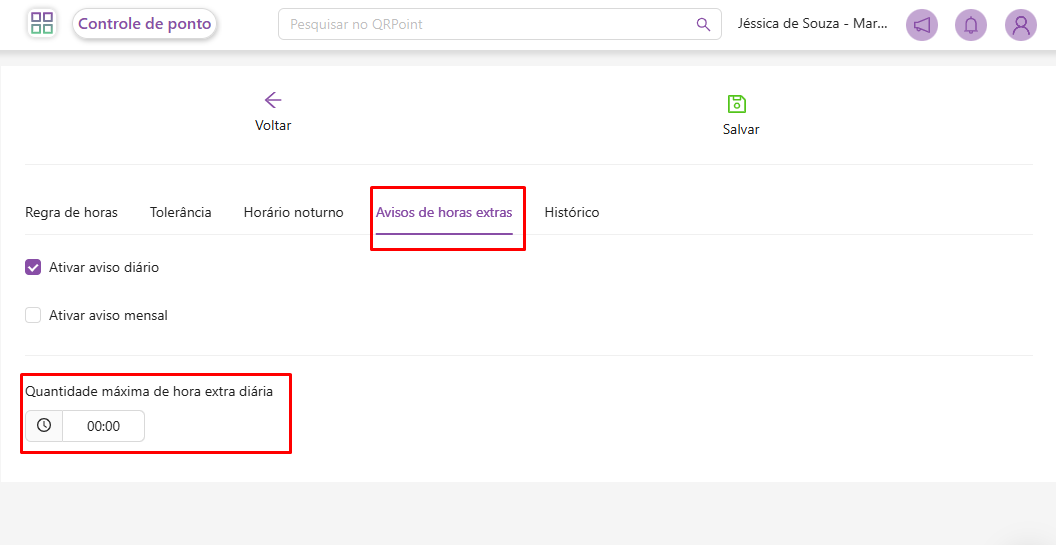Screen dimensions: 1056x545
Task: Disable the Ativar aviso diário checkbox
Action: pyautogui.click(x=33, y=268)
